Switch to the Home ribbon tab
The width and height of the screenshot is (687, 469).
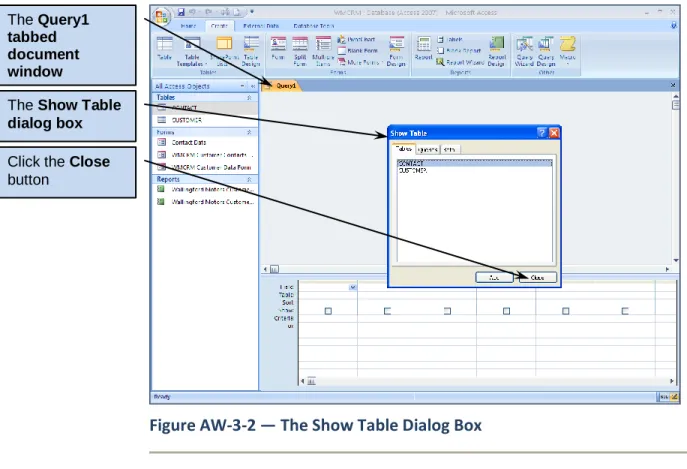[x=188, y=26]
